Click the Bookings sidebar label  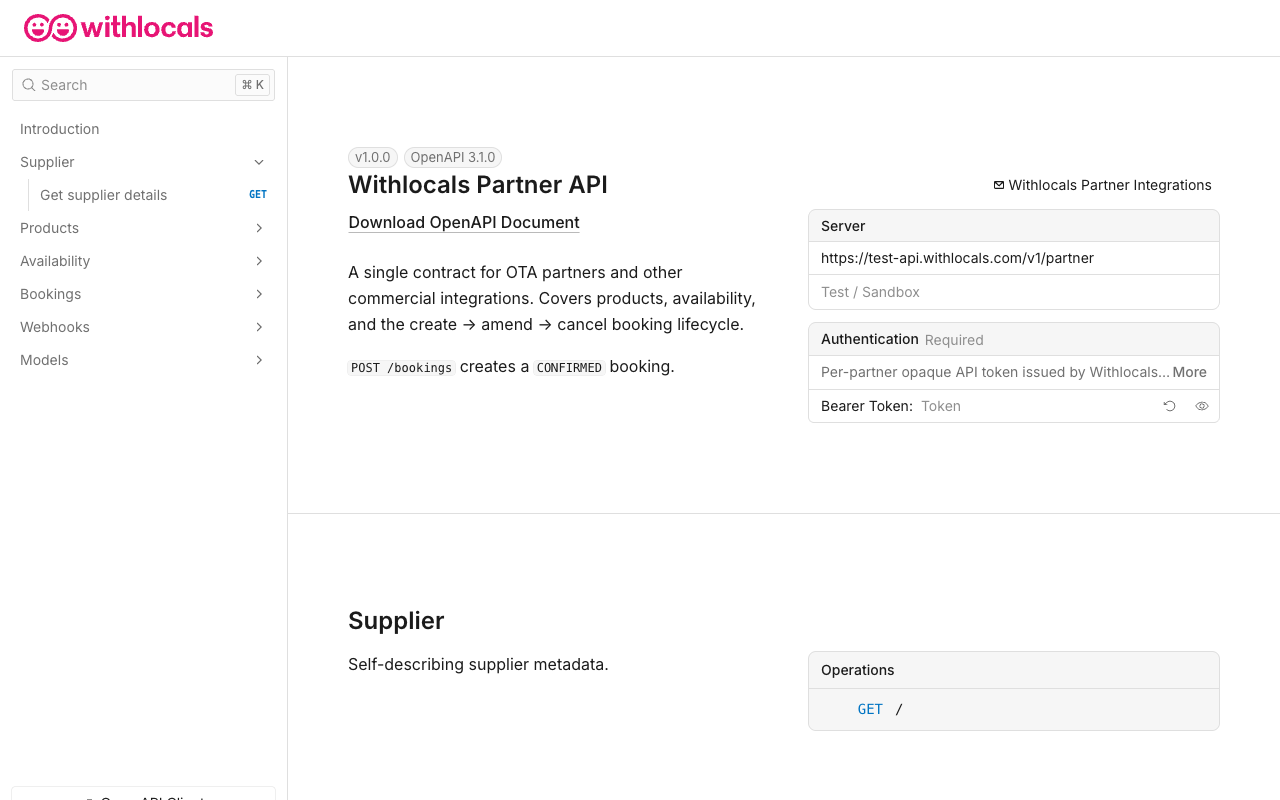click(50, 294)
